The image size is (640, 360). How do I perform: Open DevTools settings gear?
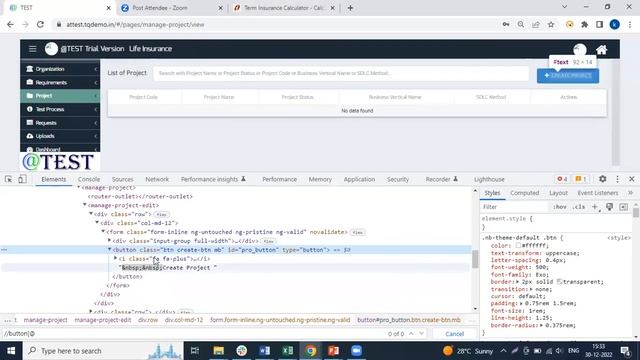(602, 179)
